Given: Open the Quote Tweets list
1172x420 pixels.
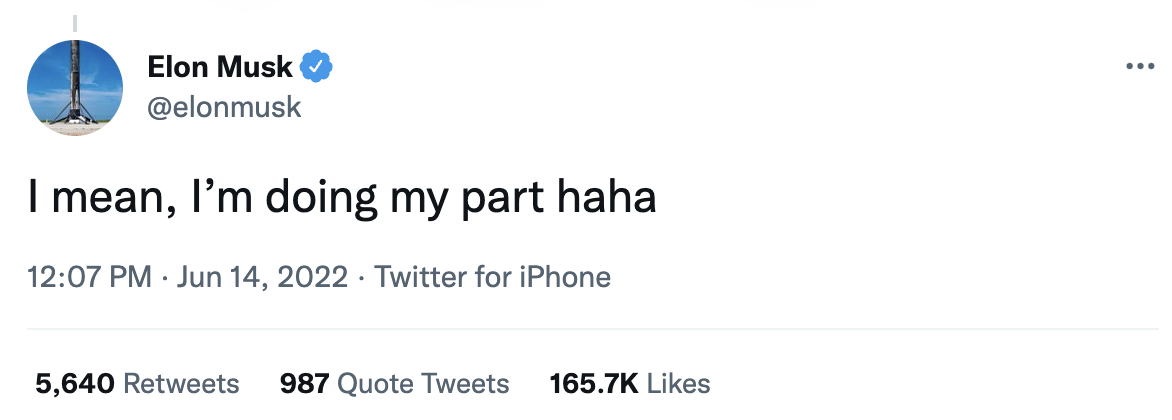Looking at the screenshot, I should pyautogui.click(x=423, y=383).
